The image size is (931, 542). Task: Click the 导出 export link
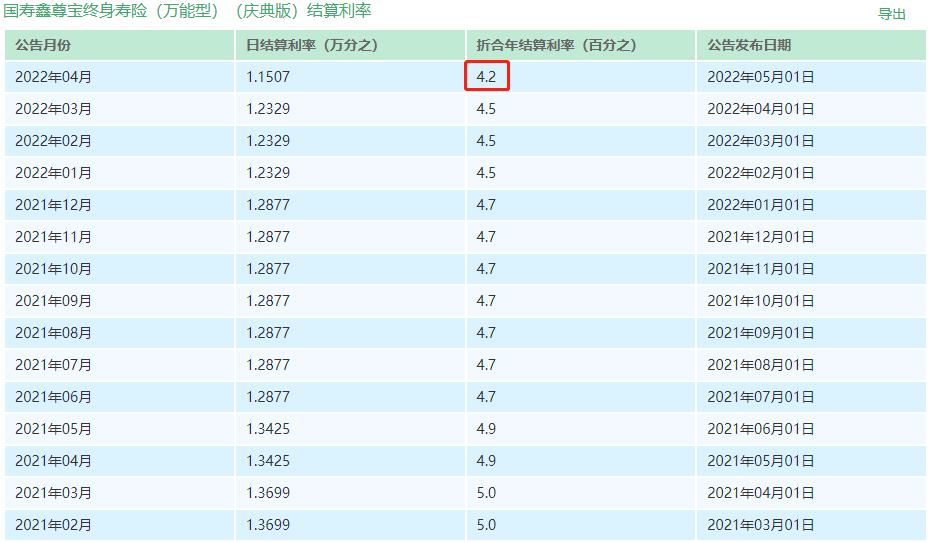coord(891,14)
